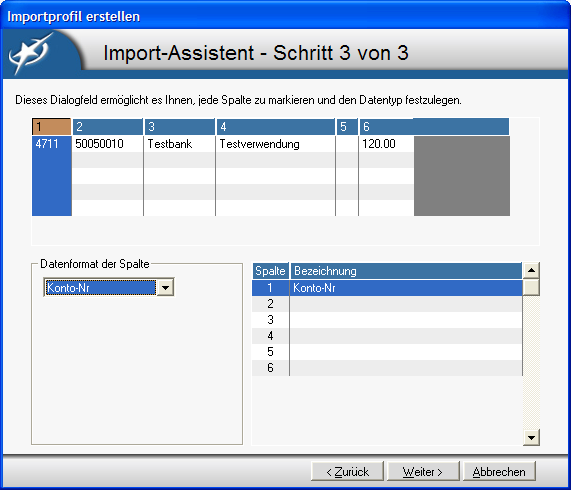Select column header 5 in preview grid
The height and width of the screenshot is (490, 571).
tap(347, 127)
